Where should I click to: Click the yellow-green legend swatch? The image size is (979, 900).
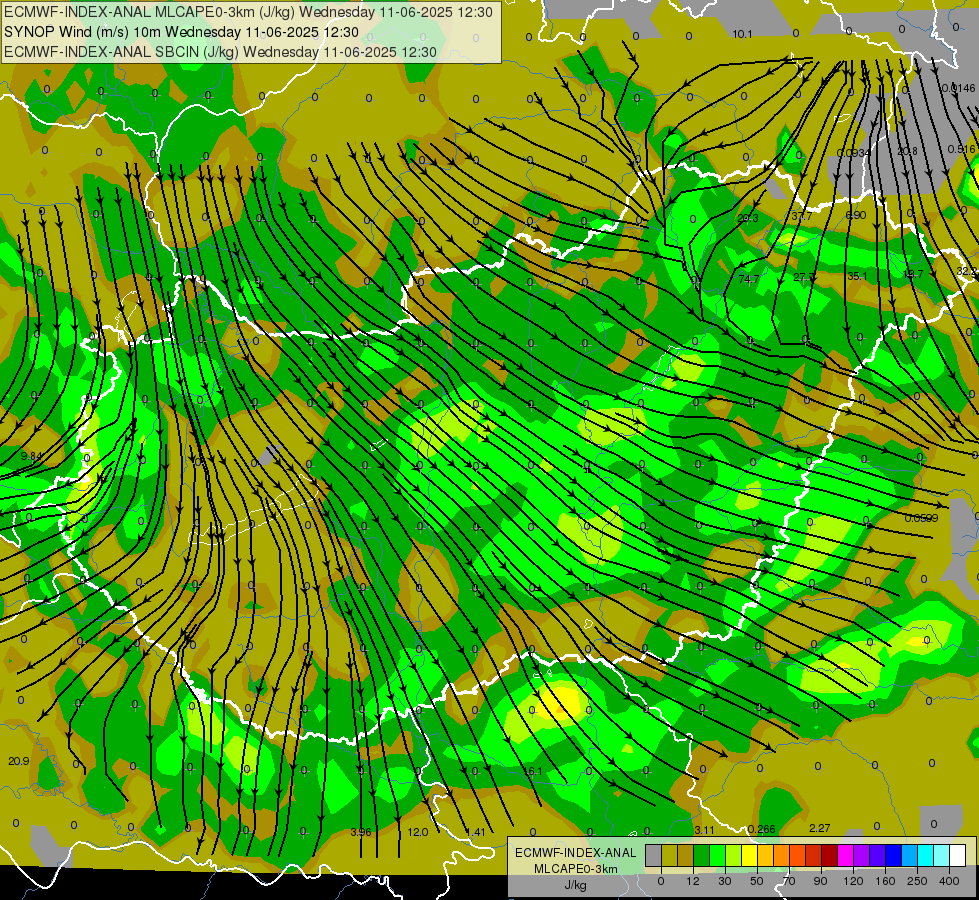[734, 855]
